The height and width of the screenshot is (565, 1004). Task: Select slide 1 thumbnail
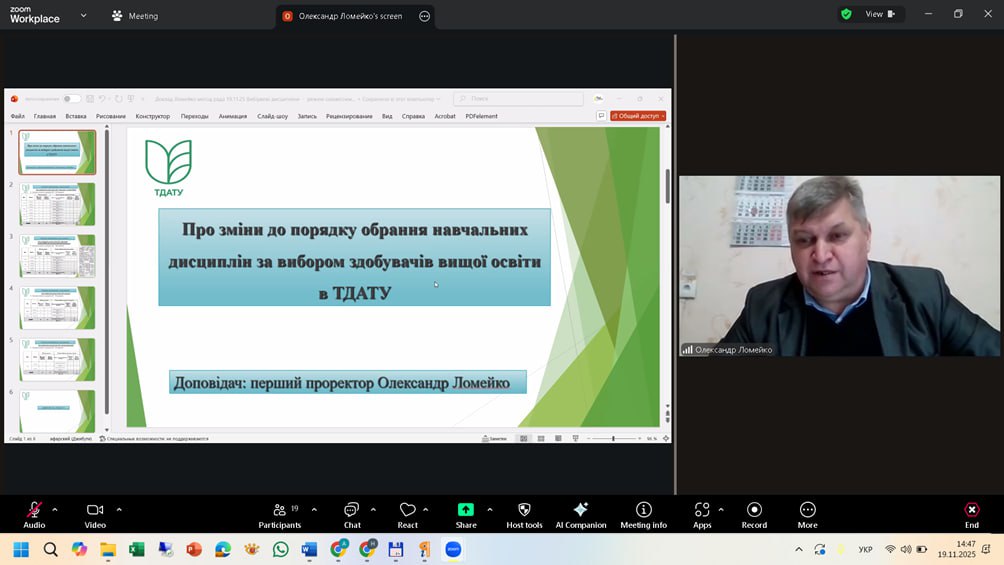click(x=57, y=152)
